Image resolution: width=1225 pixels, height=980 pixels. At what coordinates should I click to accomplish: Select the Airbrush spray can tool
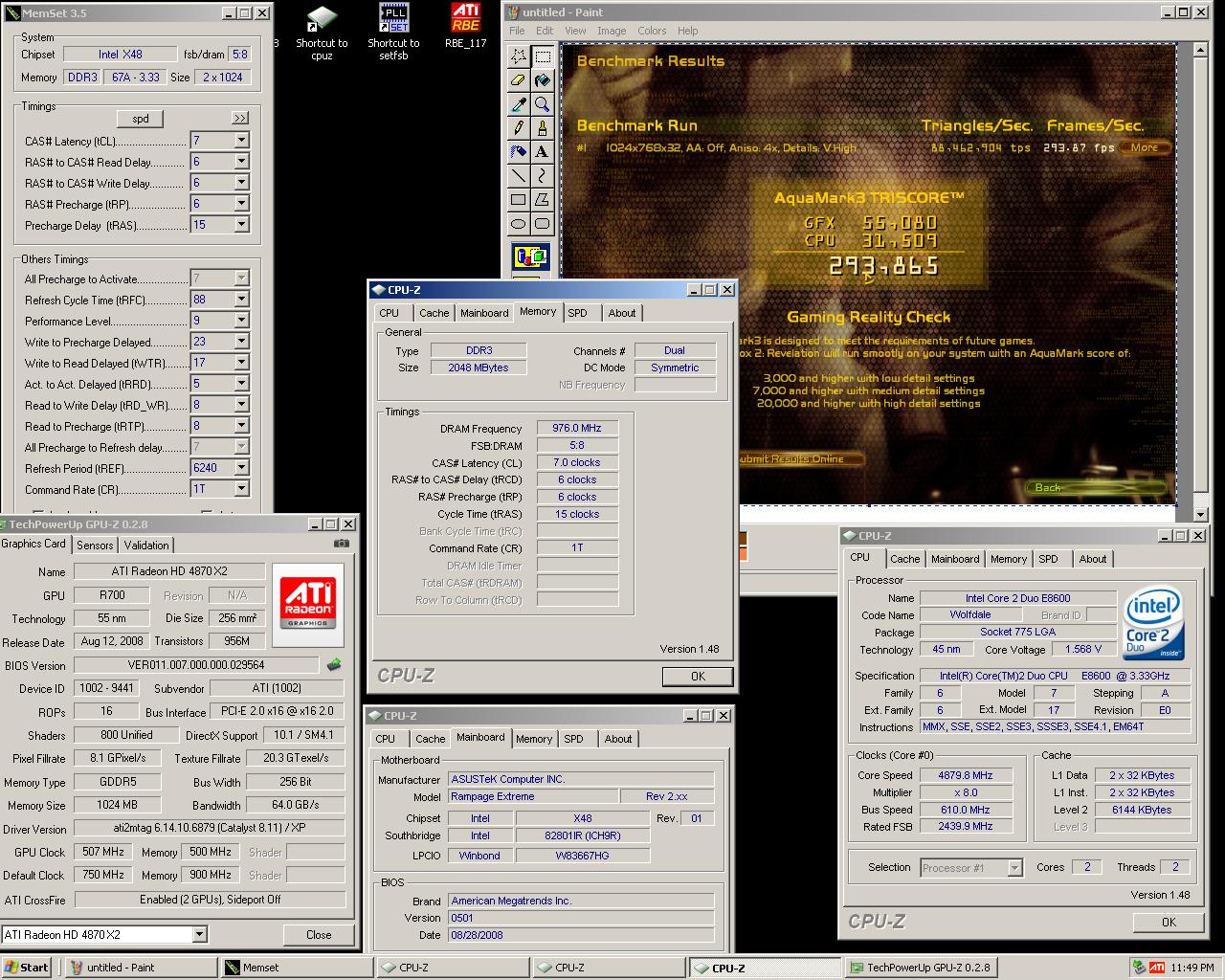click(518, 151)
